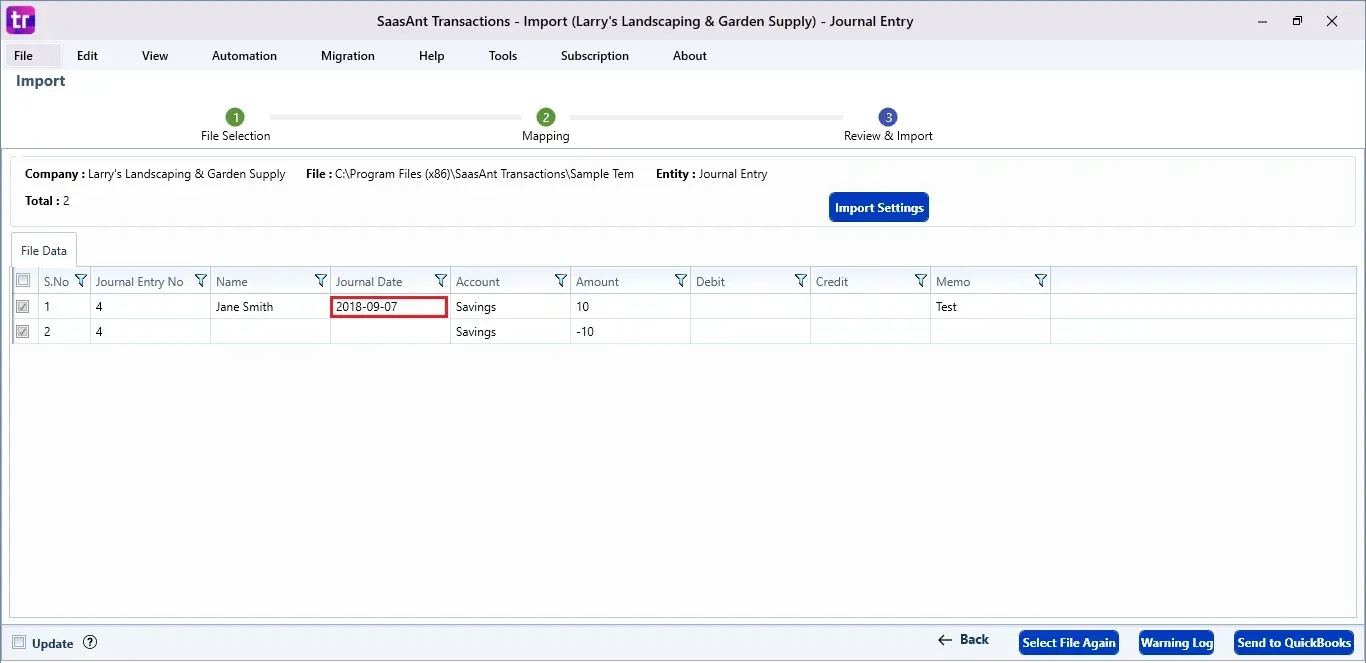This screenshot has height=663, width=1366.
Task: Click the Account column filter icon
Action: 560,281
